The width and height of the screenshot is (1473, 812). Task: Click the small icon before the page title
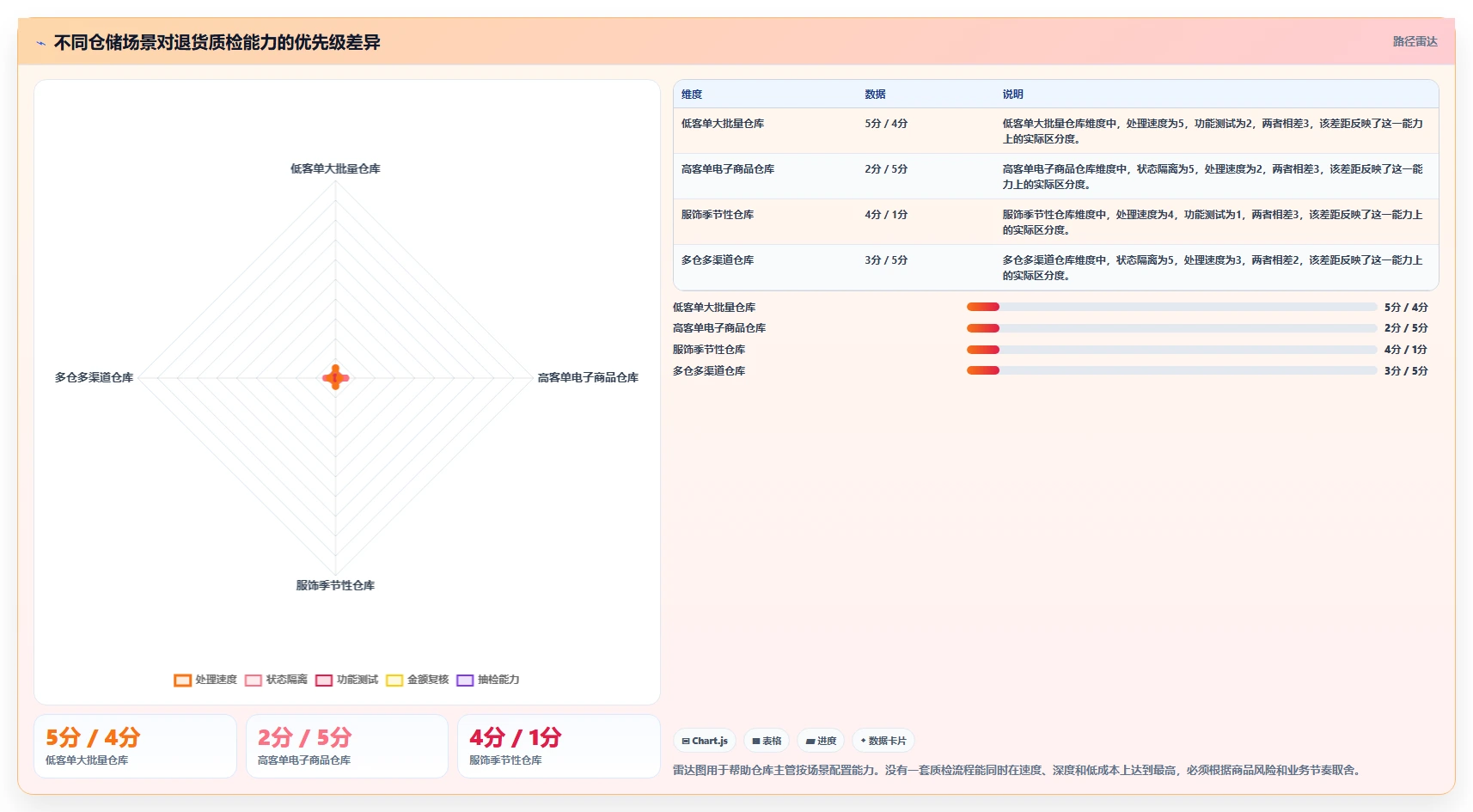40,43
